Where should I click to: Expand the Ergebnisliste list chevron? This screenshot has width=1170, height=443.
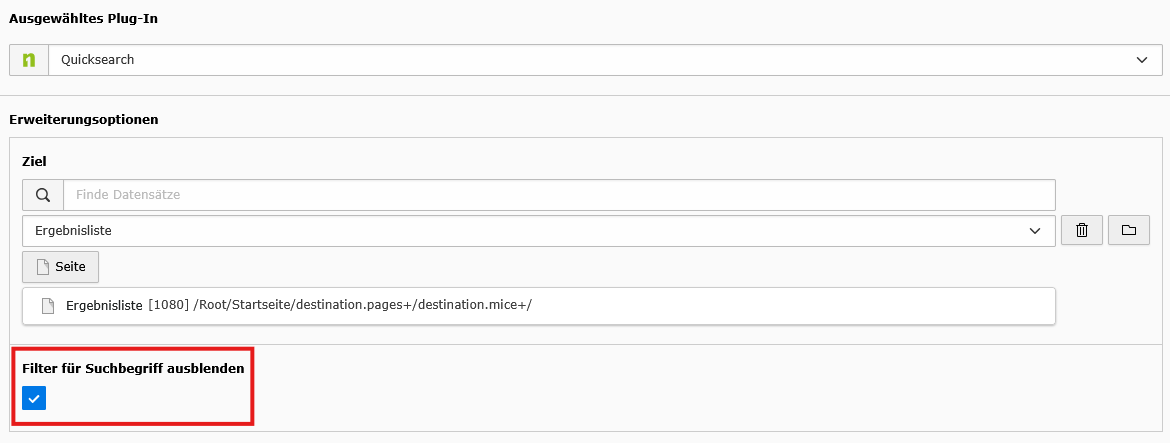coord(1035,231)
